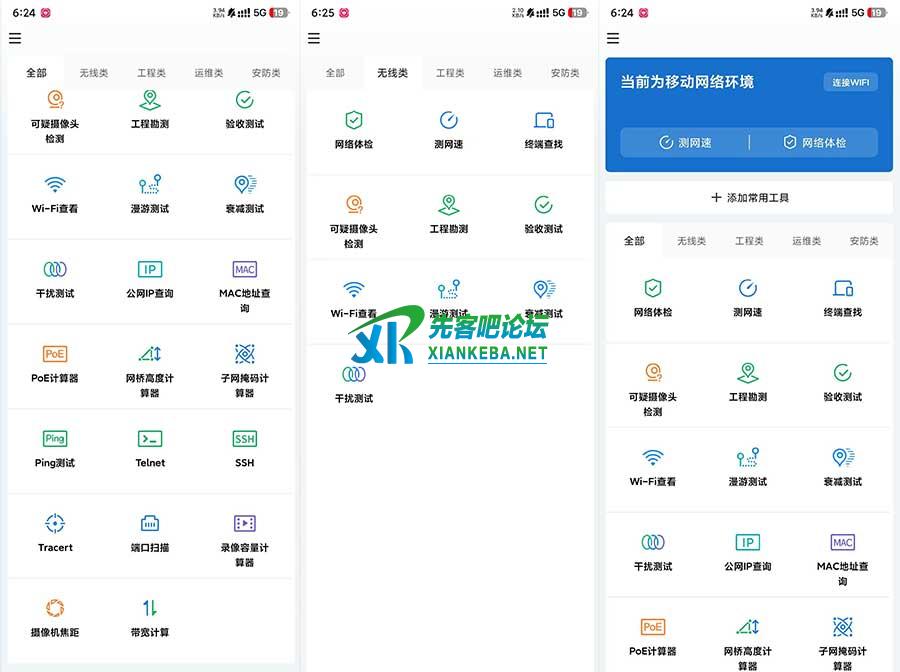
Task: Tap 网络体检 in the blue banner
Action: [814, 143]
